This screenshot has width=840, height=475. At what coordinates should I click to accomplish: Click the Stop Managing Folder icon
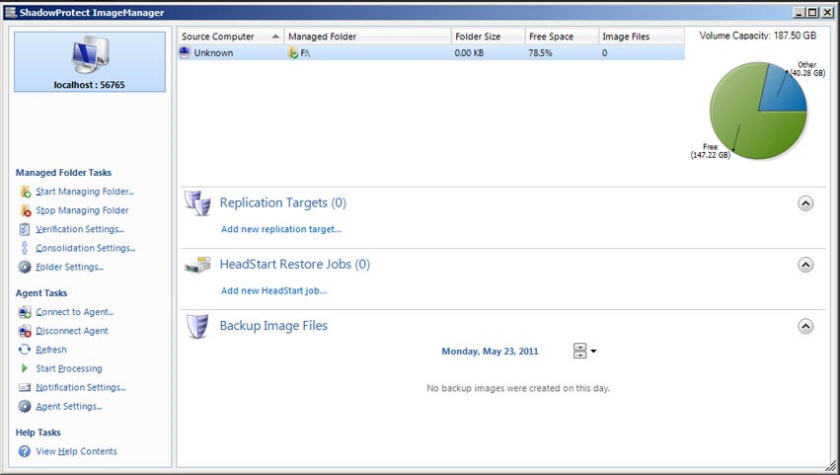pos(25,210)
